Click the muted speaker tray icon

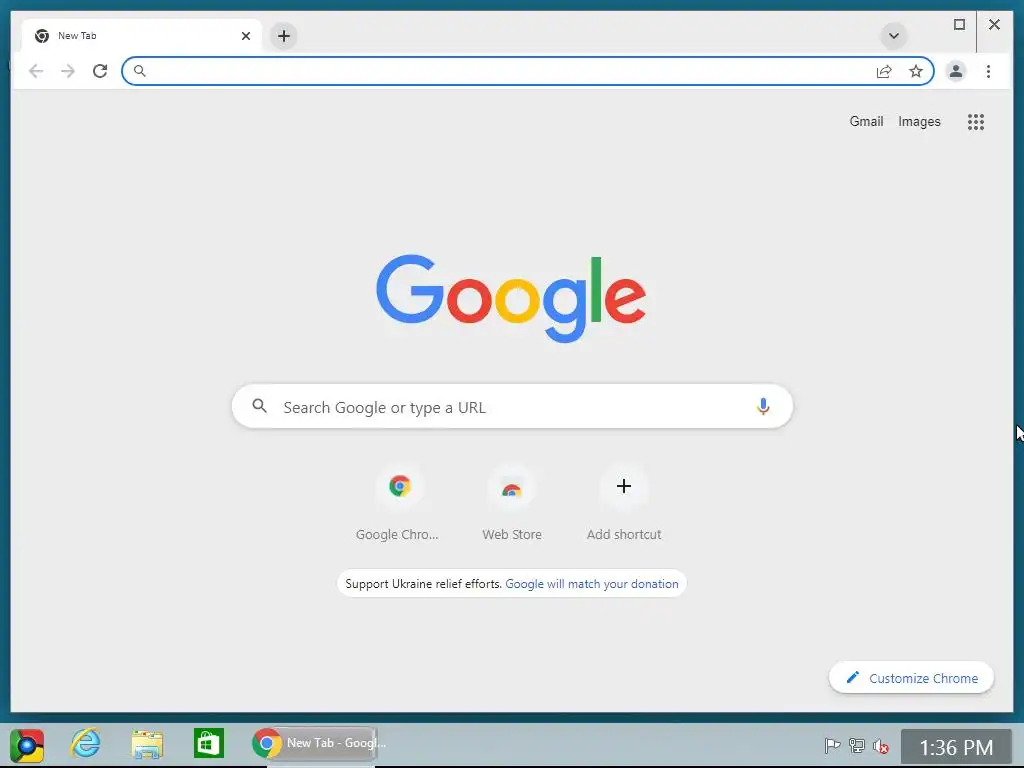[880, 746]
